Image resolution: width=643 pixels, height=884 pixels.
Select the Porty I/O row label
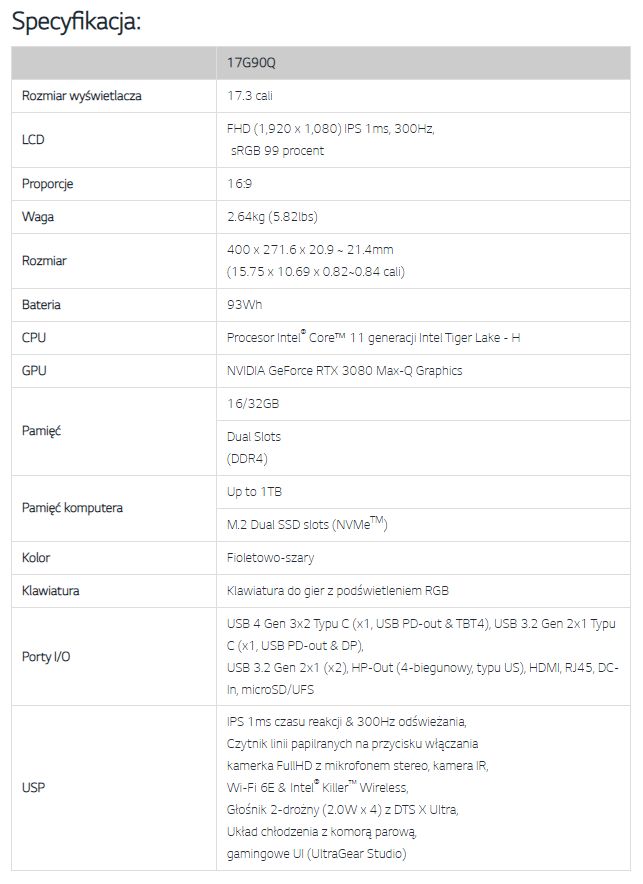[46, 657]
